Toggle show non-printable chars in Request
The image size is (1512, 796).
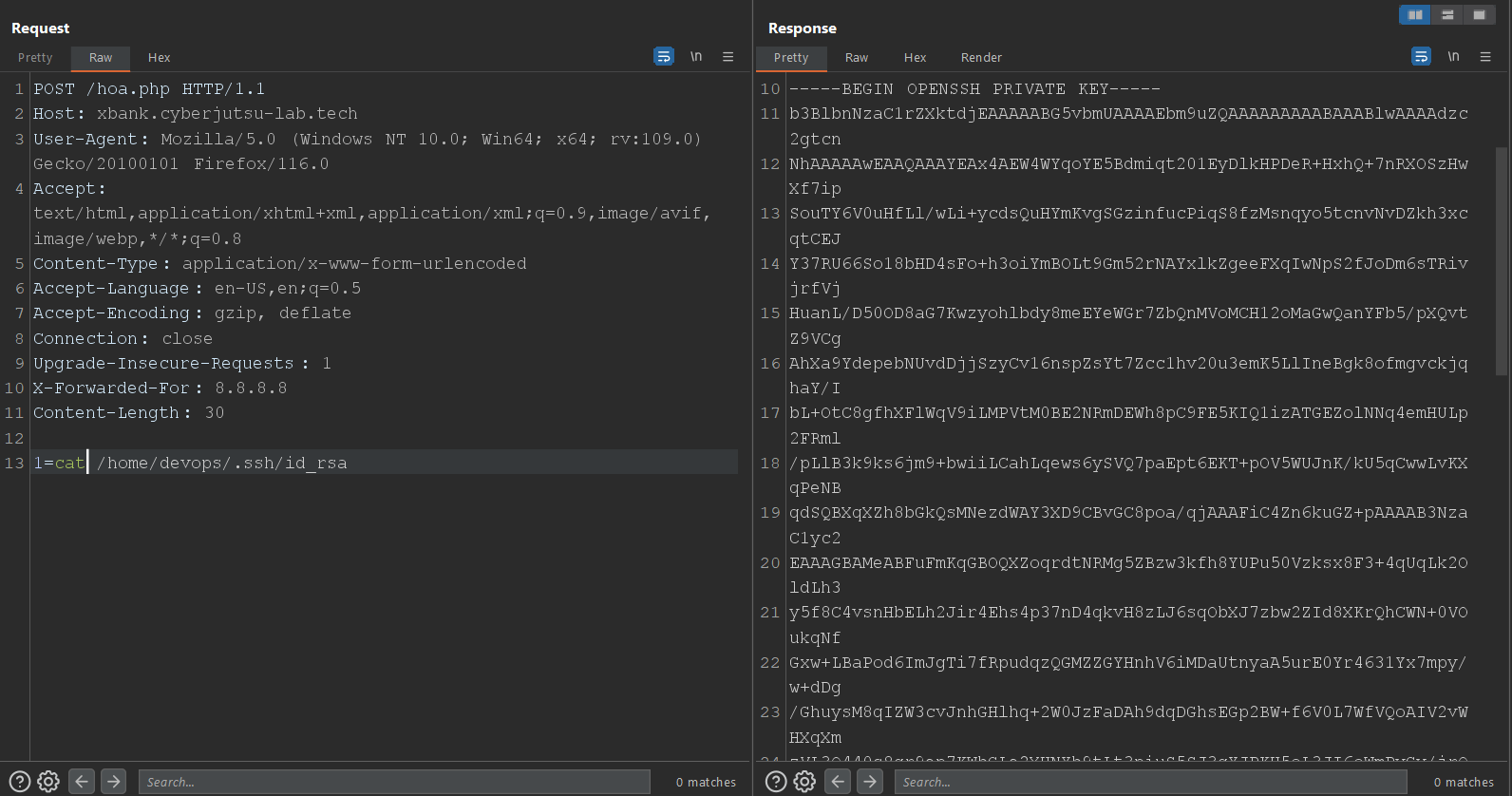pos(696,57)
